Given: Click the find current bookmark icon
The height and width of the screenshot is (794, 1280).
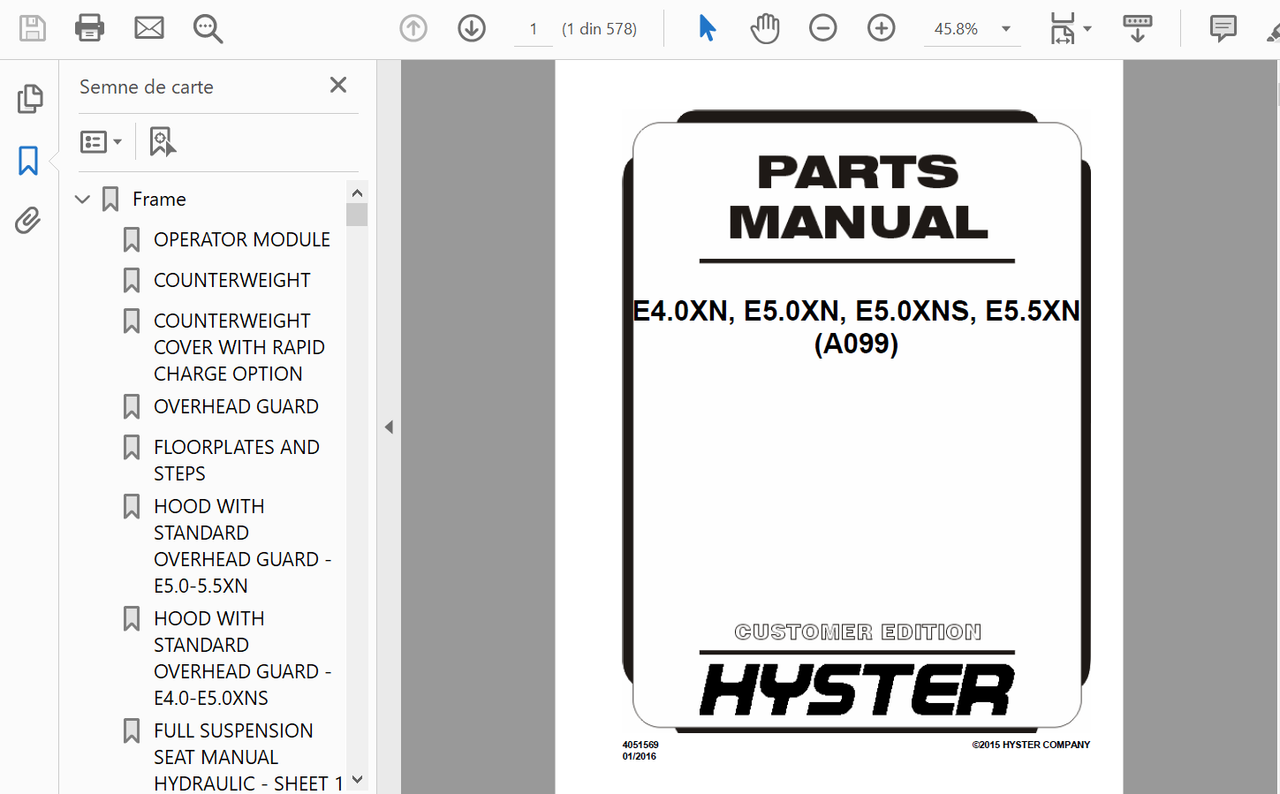Looking at the screenshot, I should pos(162,142).
